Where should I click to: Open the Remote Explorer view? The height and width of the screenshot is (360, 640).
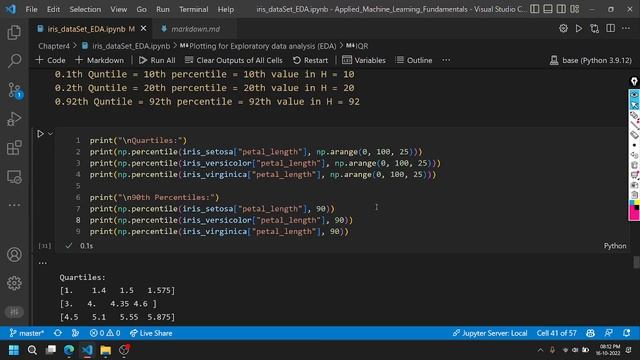point(14,177)
